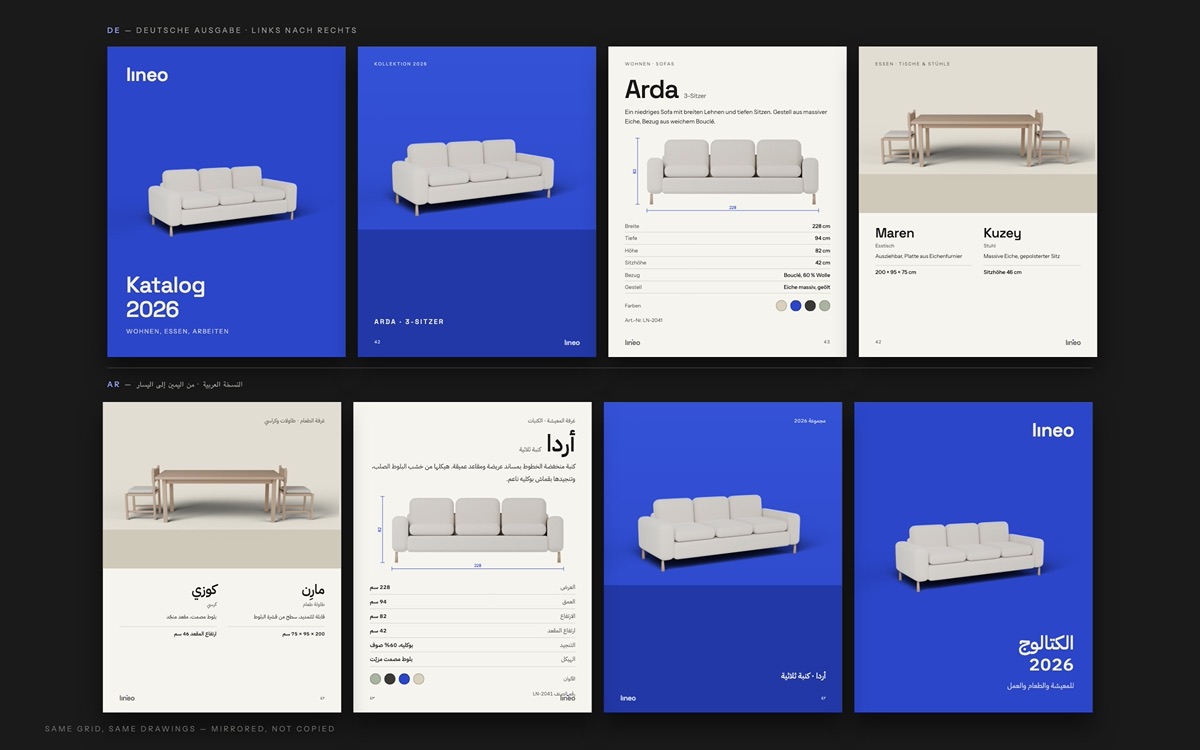Click the Arabic 'الكتالوج 2026' cover title
The image size is (1200, 750).
coord(1046,654)
